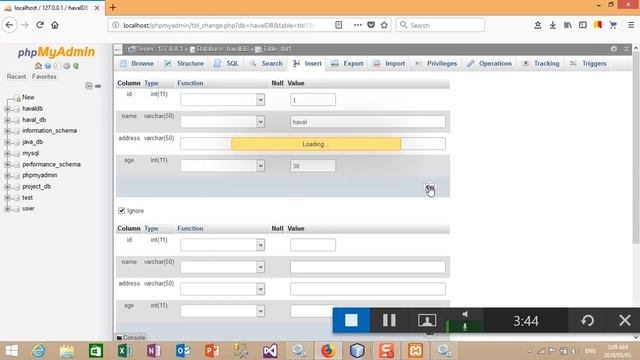This screenshot has width=640, height=360.
Task: Open page settings gear at top right of phpMyAdmin
Action: pos(614,49)
